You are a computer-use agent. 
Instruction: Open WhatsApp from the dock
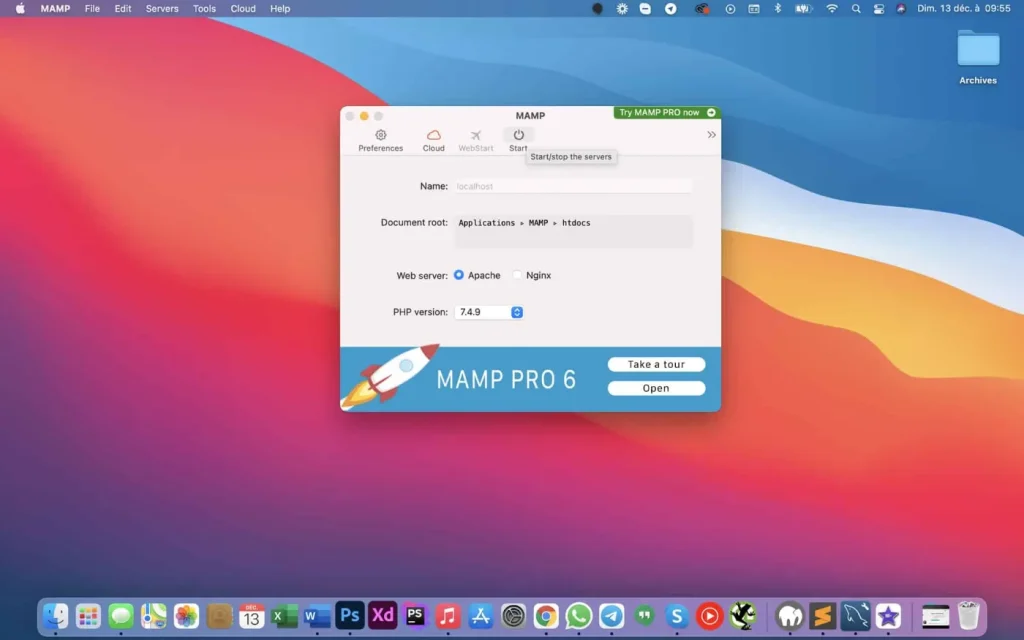coord(579,616)
